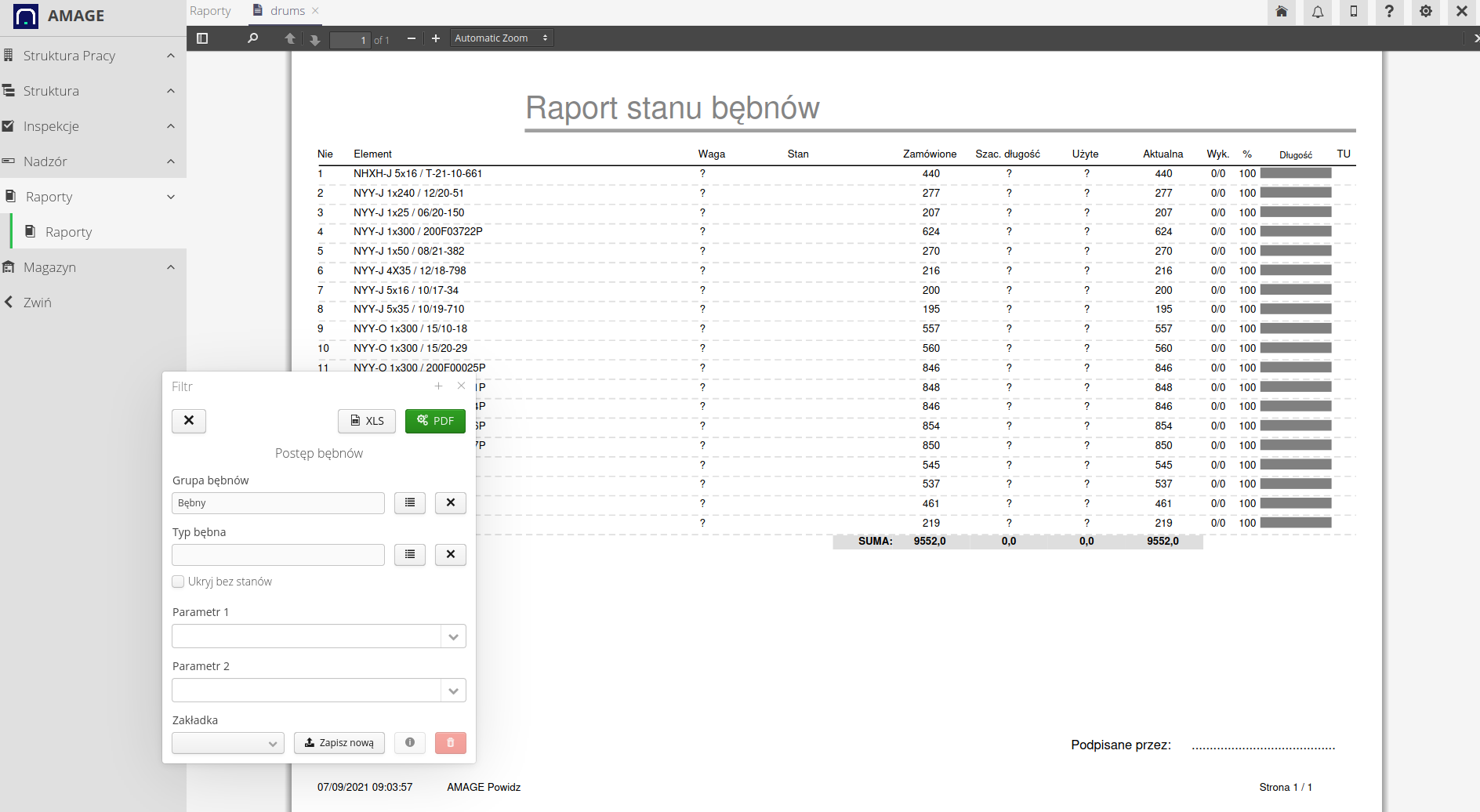This screenshot has height=812, width=1480.
Task: Generate the report as PDF
Action: coord(435,421)
